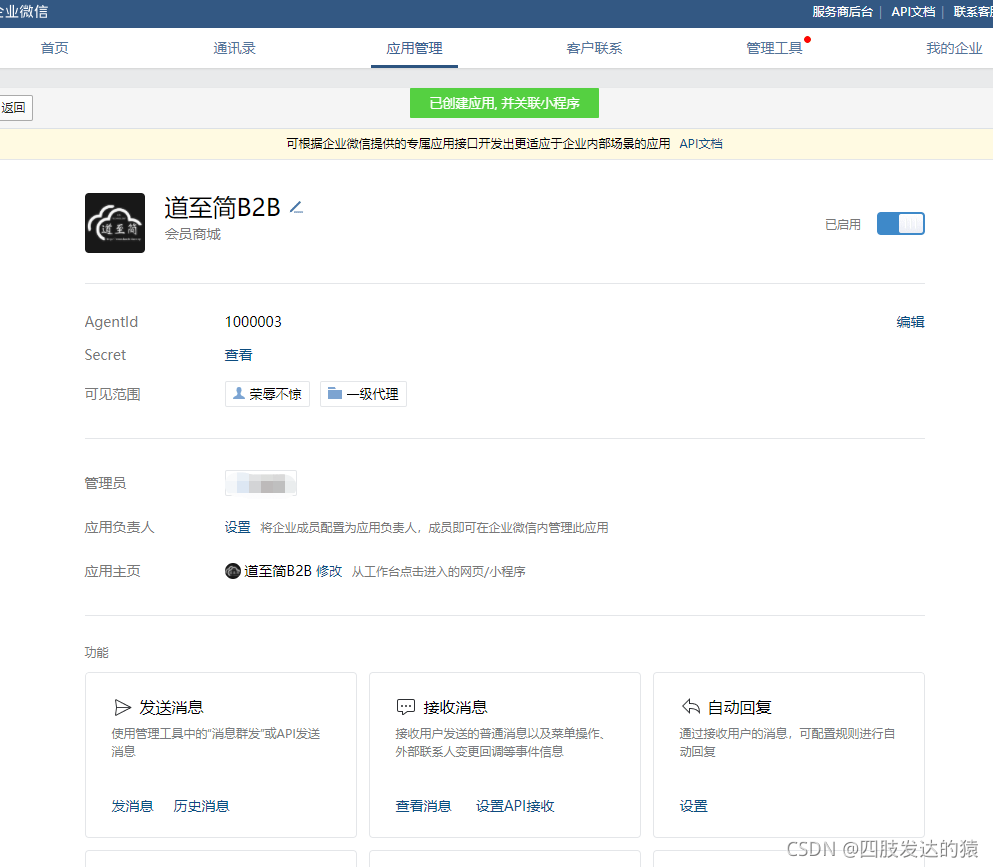The width and height of the screenshot is (993, 867).
Task: Open the 管理工具 tab
Action: [x=774, y=48]
